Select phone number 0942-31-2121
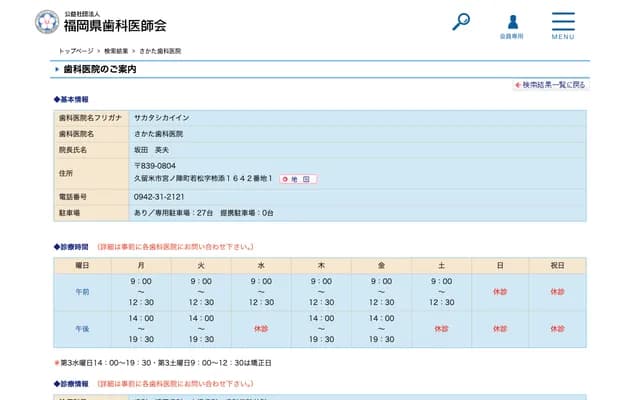 point(159,197)
